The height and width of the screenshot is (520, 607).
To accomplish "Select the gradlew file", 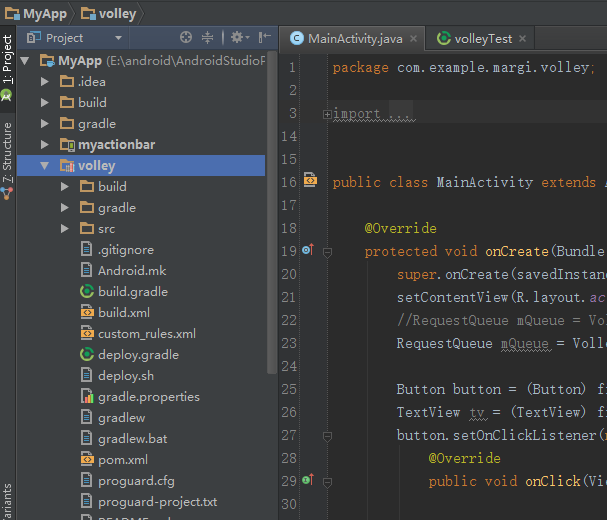I will click(122, 418).
